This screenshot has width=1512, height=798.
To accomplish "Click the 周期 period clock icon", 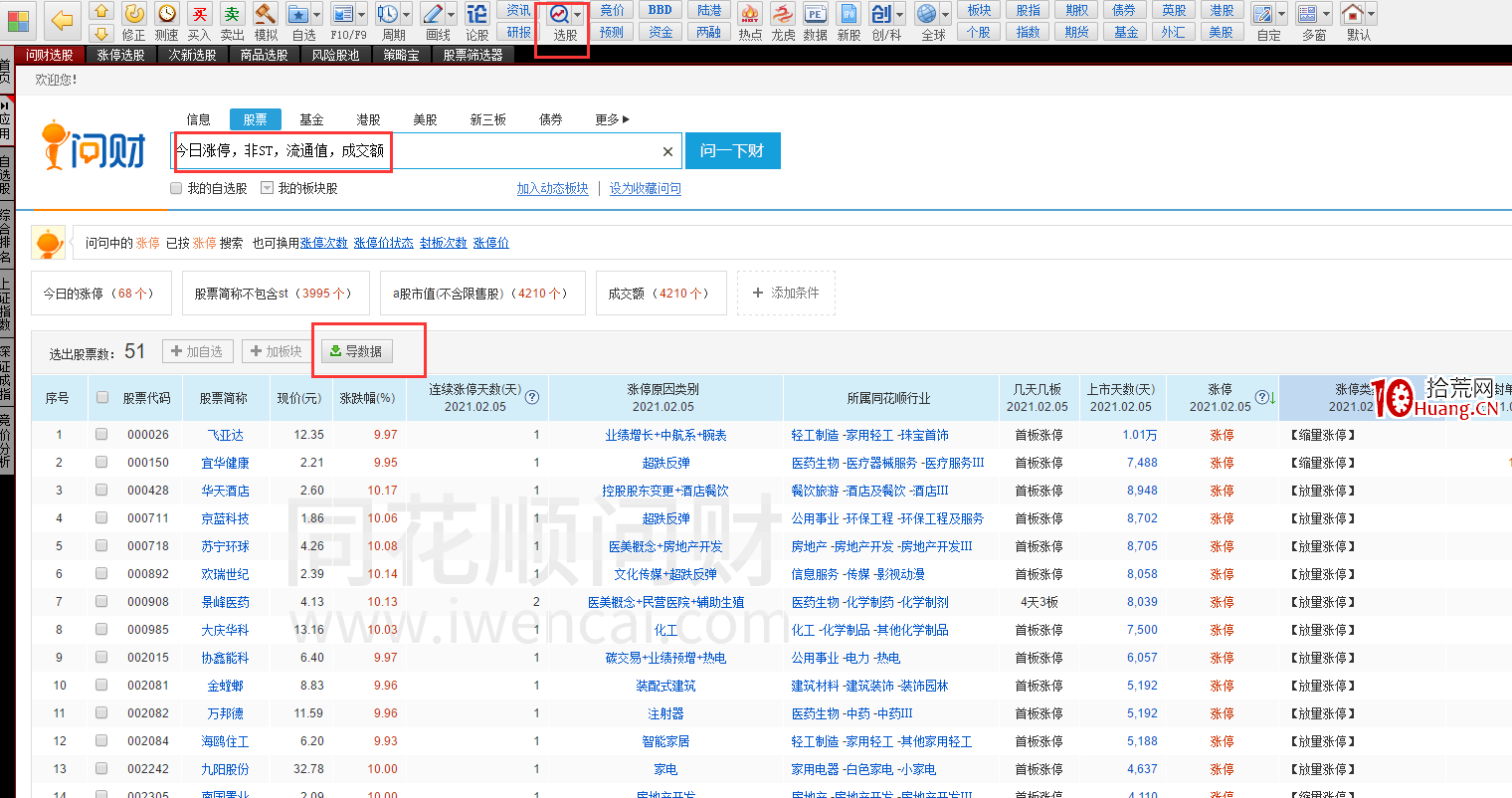I will click(388, 13).
